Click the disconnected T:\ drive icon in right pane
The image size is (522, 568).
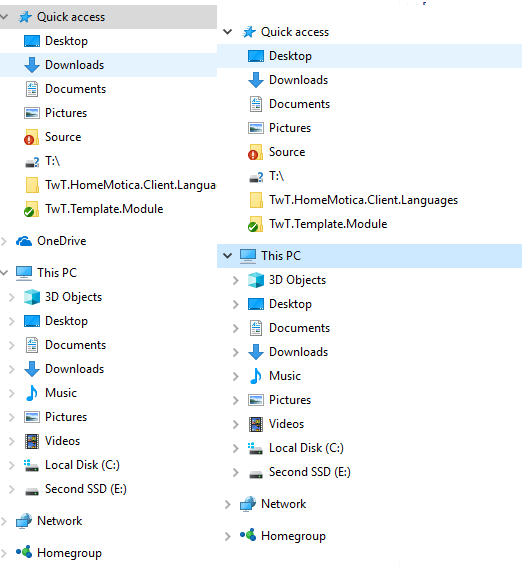pos(256,177)
